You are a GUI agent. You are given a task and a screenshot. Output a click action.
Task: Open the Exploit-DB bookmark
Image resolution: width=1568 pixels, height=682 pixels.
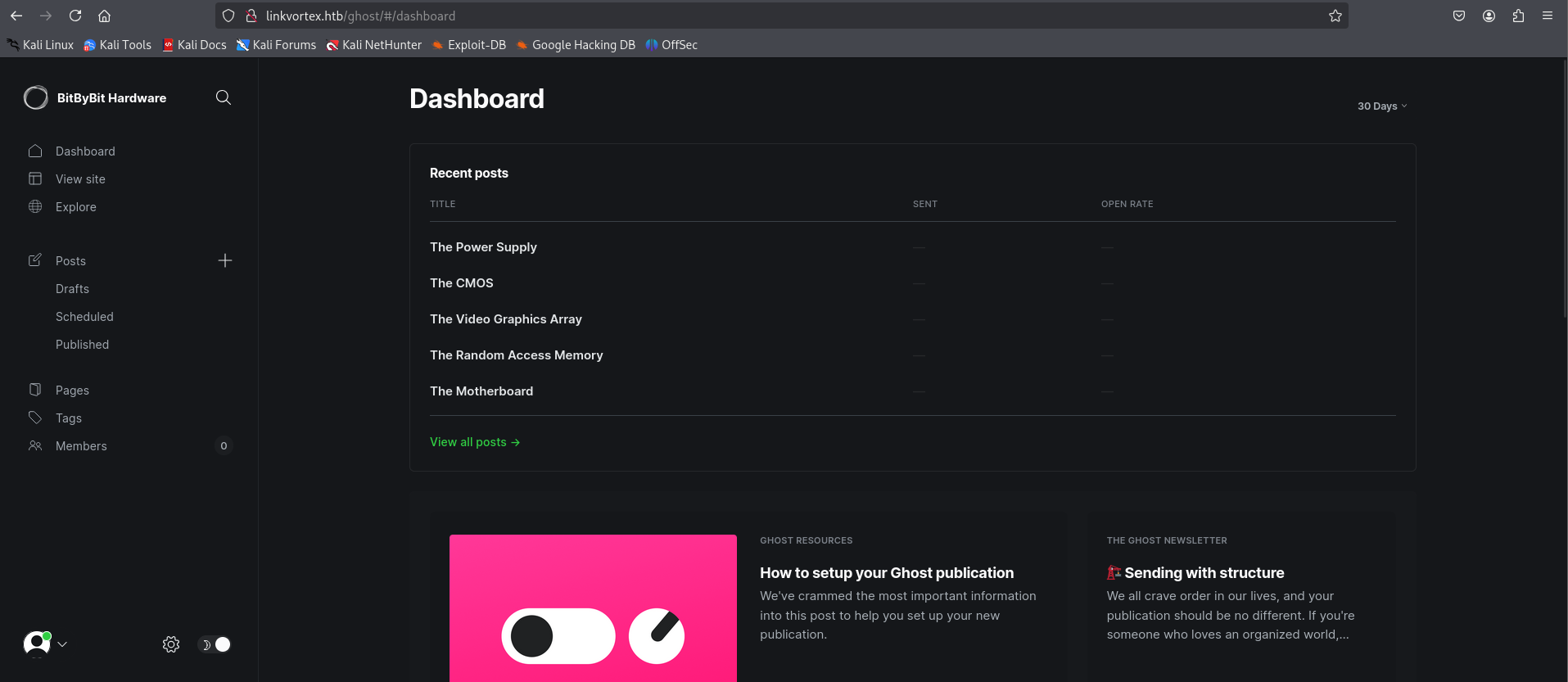(x=469, y=45)
